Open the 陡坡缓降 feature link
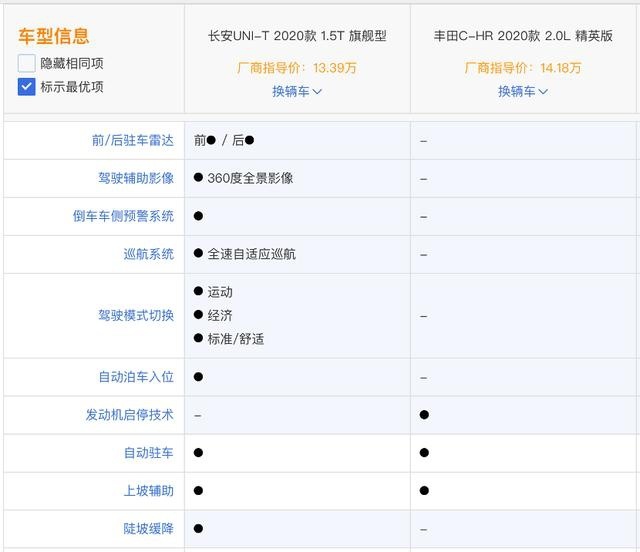Image resolution: width=640 pixels, height=552 pixels. click(149, 529)
